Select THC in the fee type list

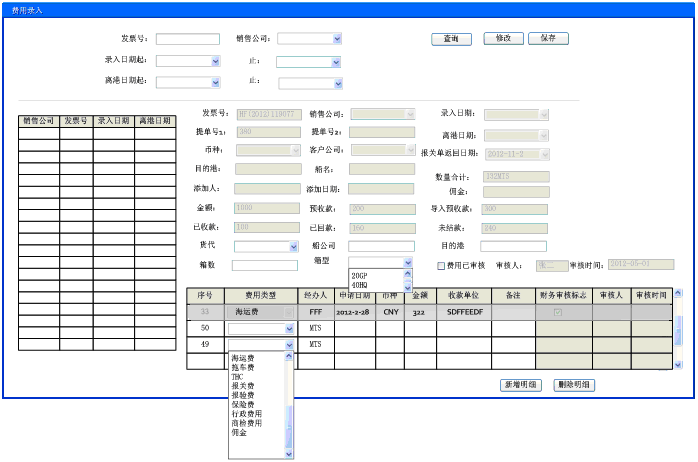pyautogui.click(x=237, y=376)
